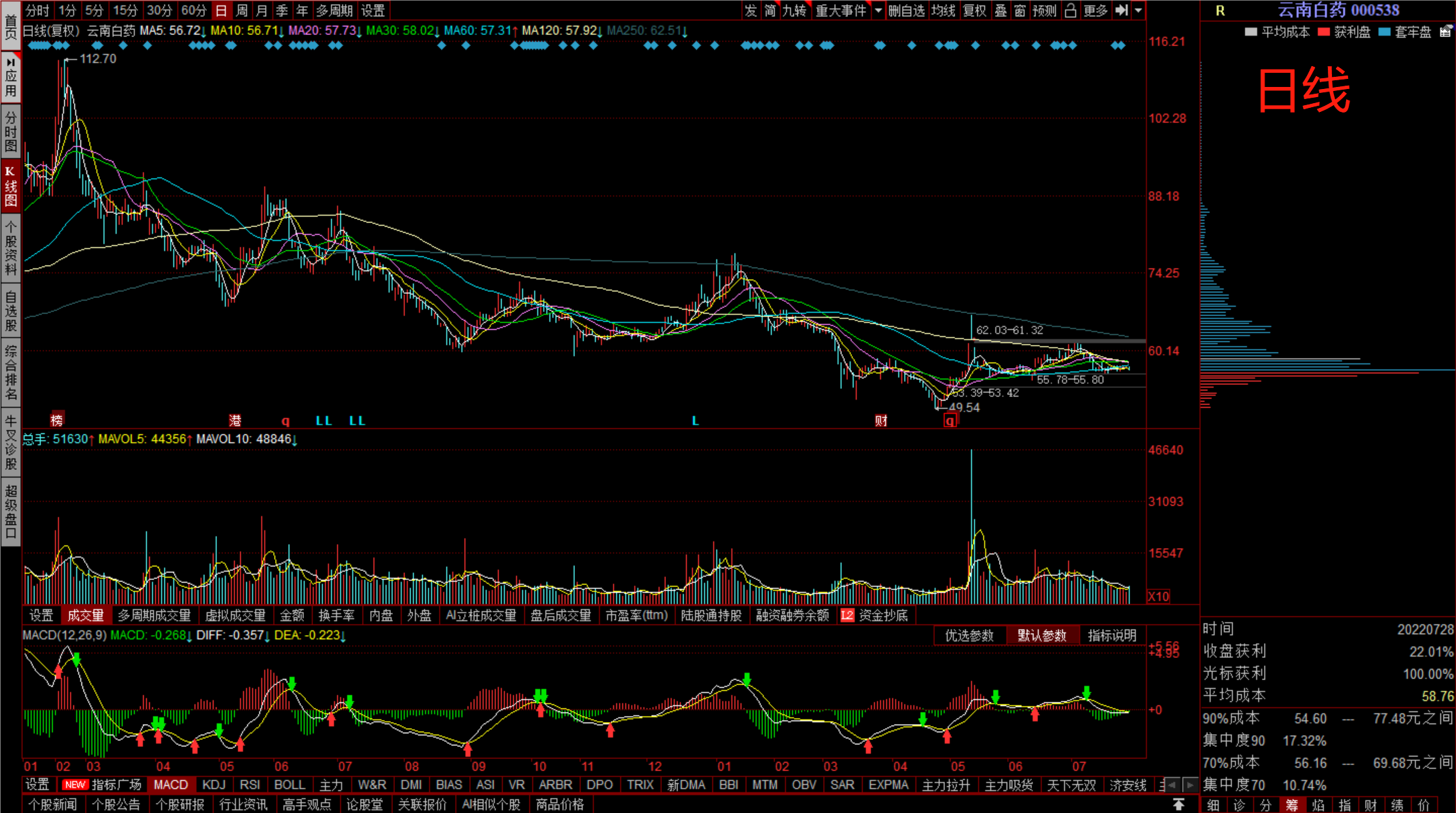Click the 财 marker on K-line chart

tap(881, 421)
